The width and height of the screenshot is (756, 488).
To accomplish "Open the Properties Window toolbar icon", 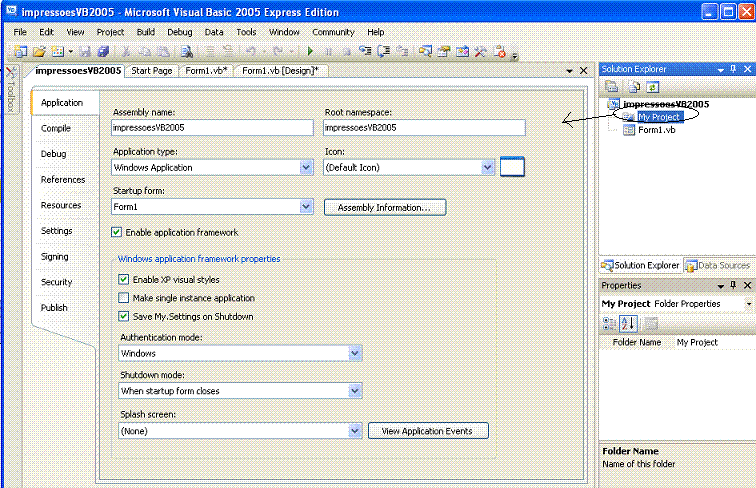I will (x=444, y=51).
